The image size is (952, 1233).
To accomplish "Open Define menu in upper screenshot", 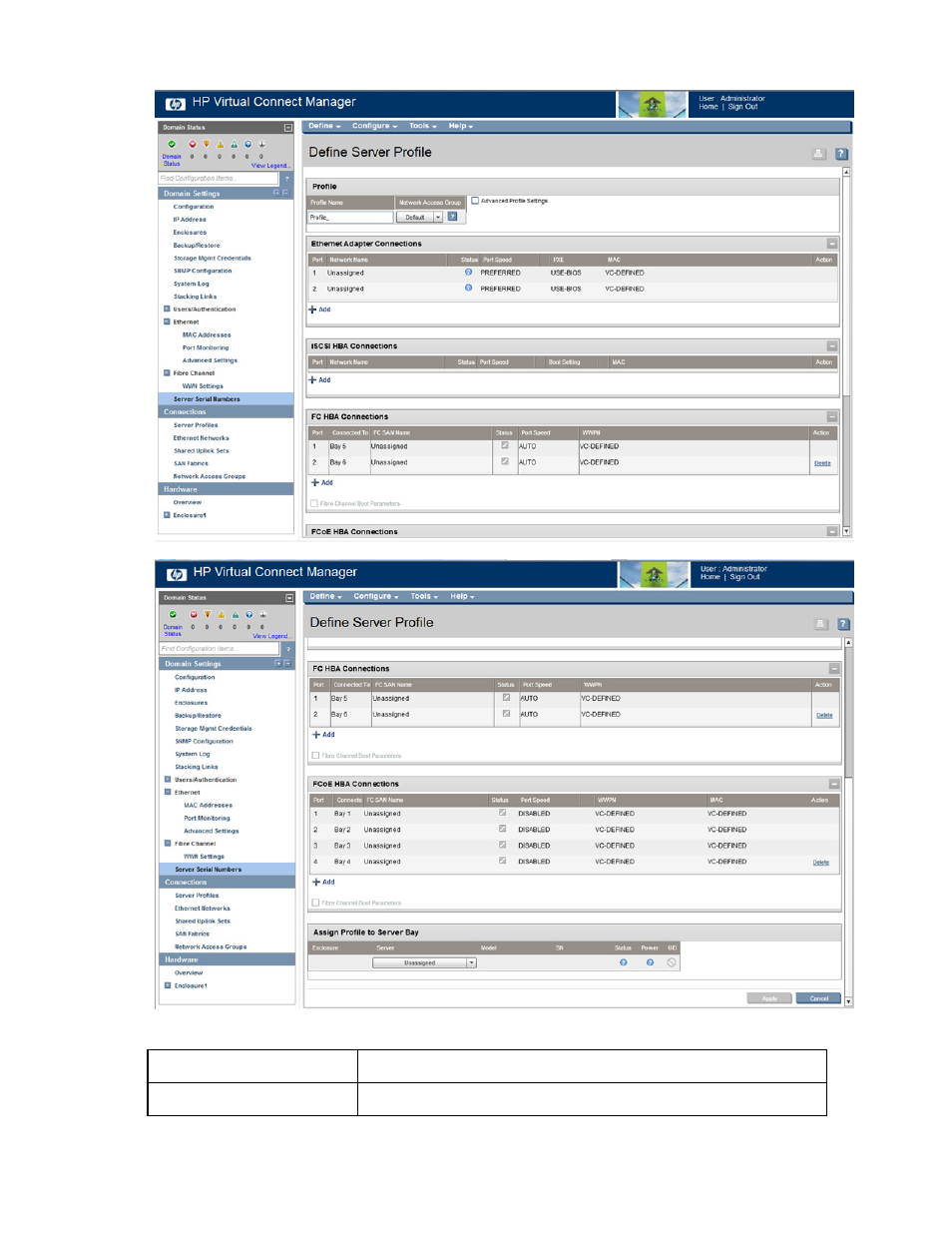I will (324, 126).
